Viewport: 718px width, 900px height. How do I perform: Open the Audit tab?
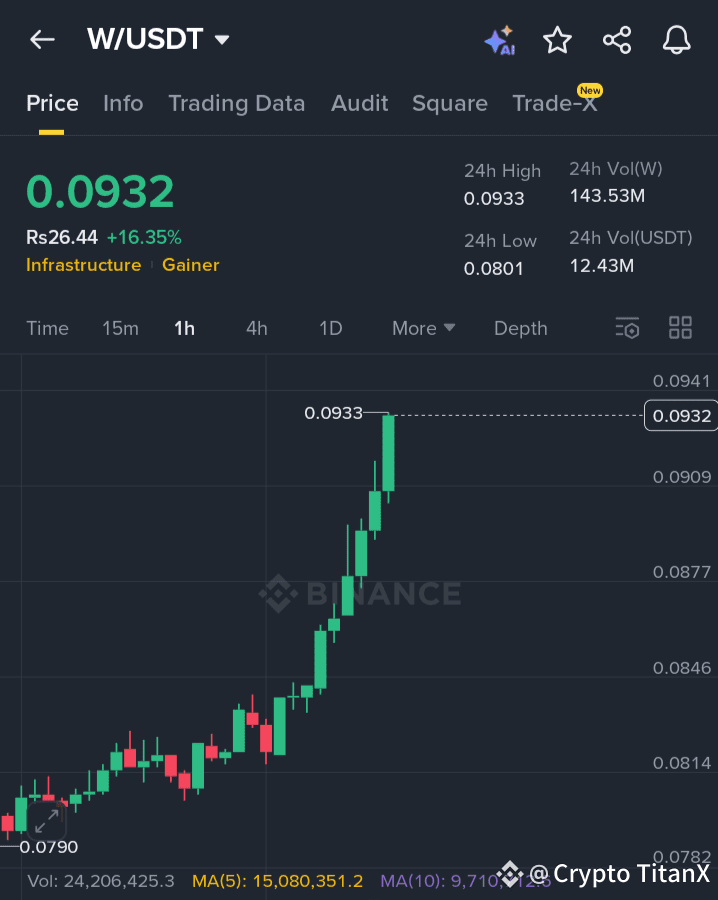pyautogui.click(x=360, y=103)
